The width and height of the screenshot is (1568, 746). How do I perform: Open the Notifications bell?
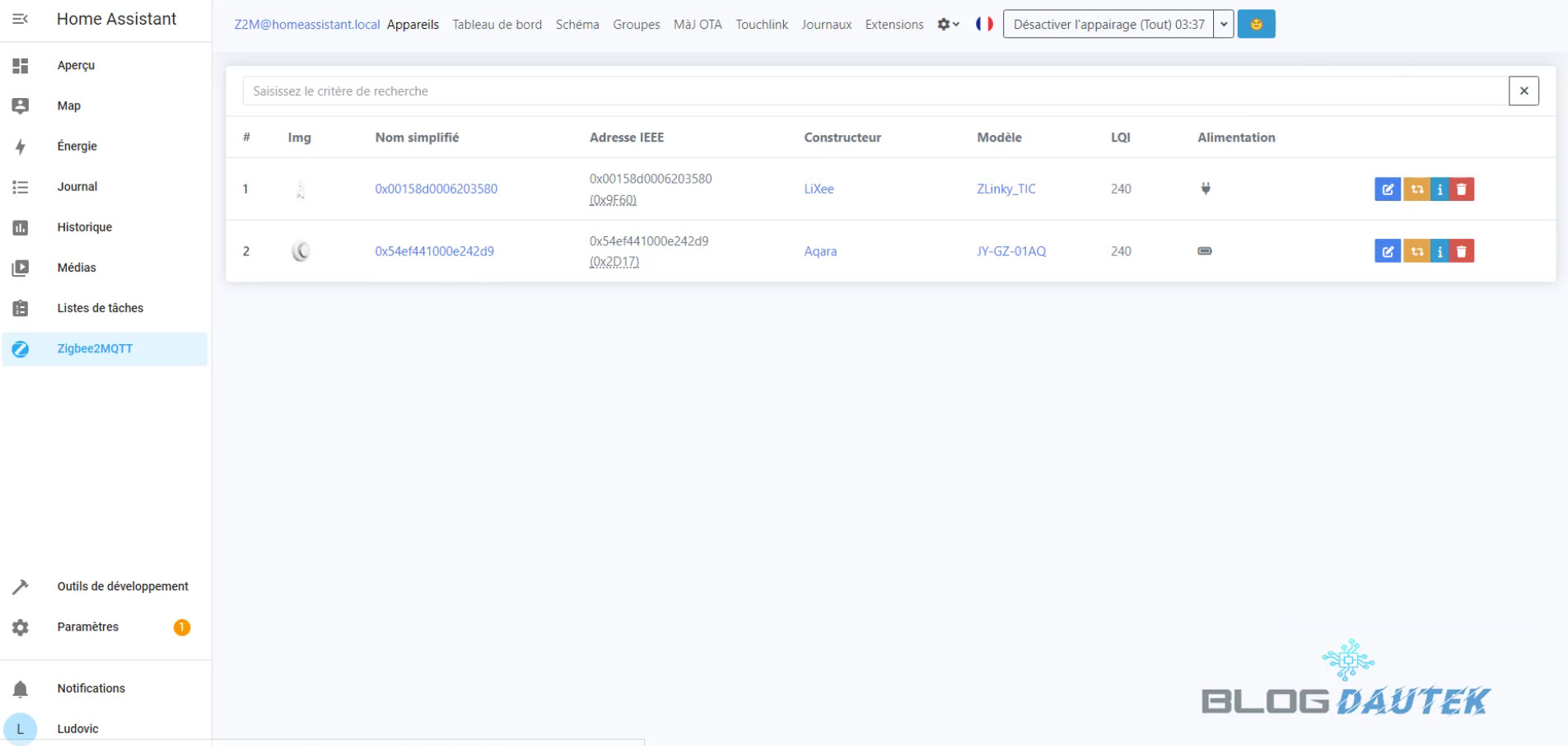point(21,688)
